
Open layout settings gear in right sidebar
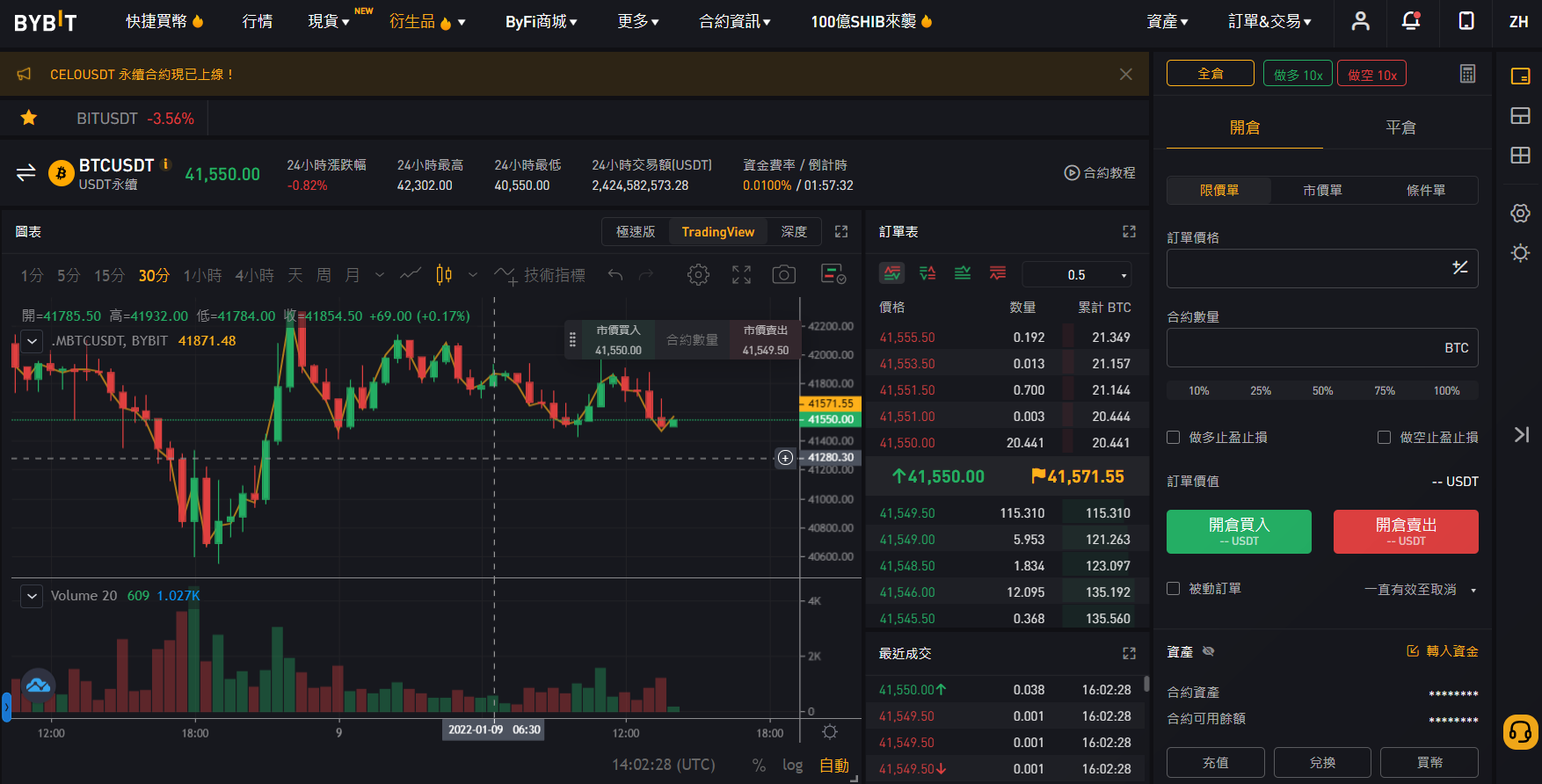tap(1520, 213)
